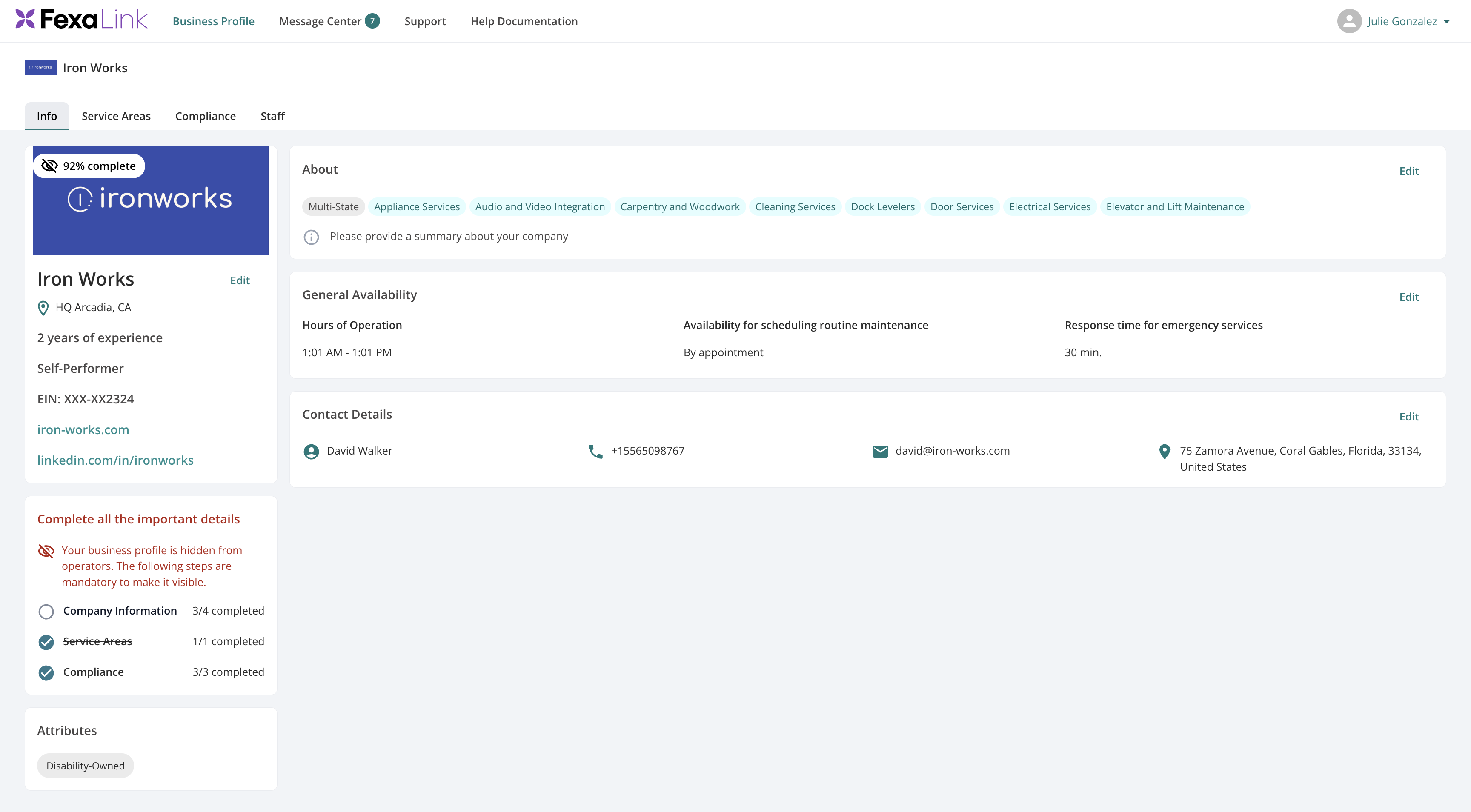Image resolution: width=1471 pixels, height=812 pixels.
Task: Open the struck-through Compliance checklist item
Action: pyautogui.click(x=94, y=672)
